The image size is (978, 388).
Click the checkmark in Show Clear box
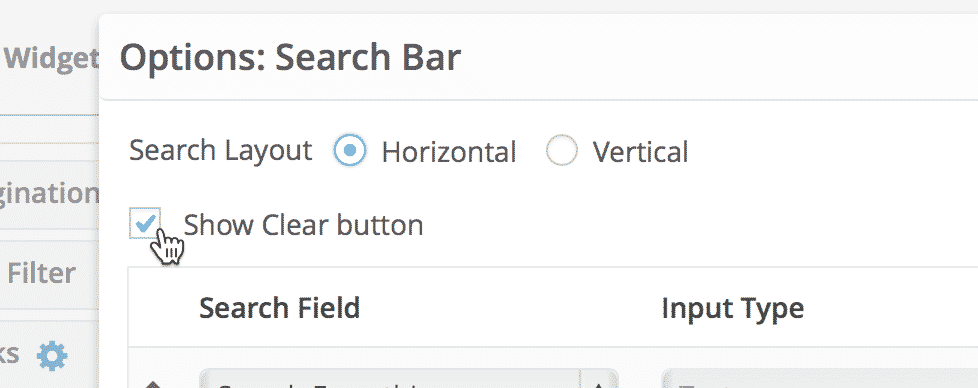click(145, 223)
